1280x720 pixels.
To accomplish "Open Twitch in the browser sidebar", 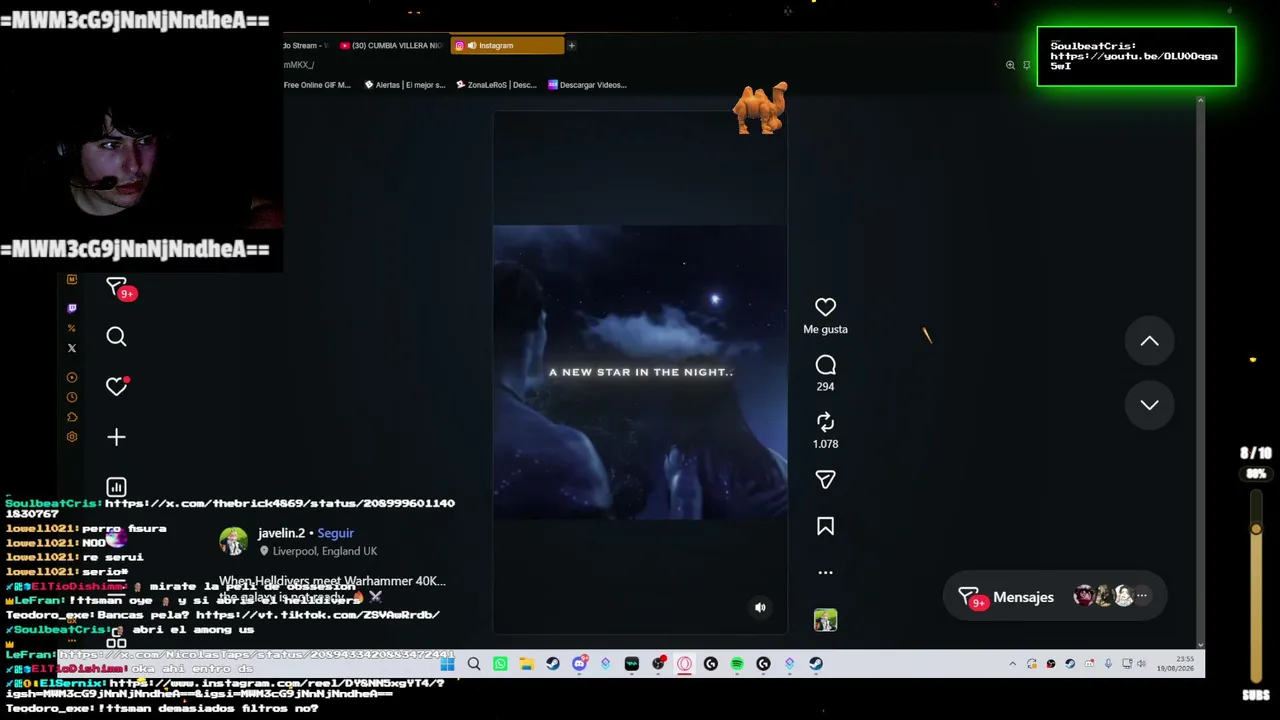I will click(71, 308).
